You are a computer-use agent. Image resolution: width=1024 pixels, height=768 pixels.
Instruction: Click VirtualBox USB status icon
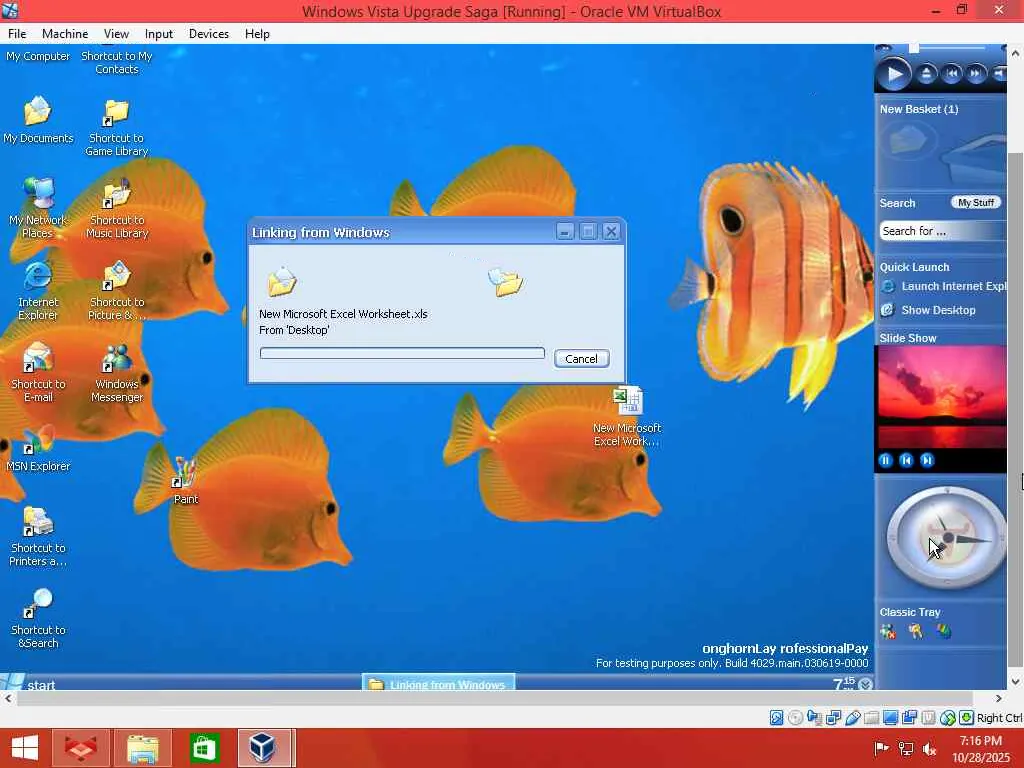coord(852,718)
